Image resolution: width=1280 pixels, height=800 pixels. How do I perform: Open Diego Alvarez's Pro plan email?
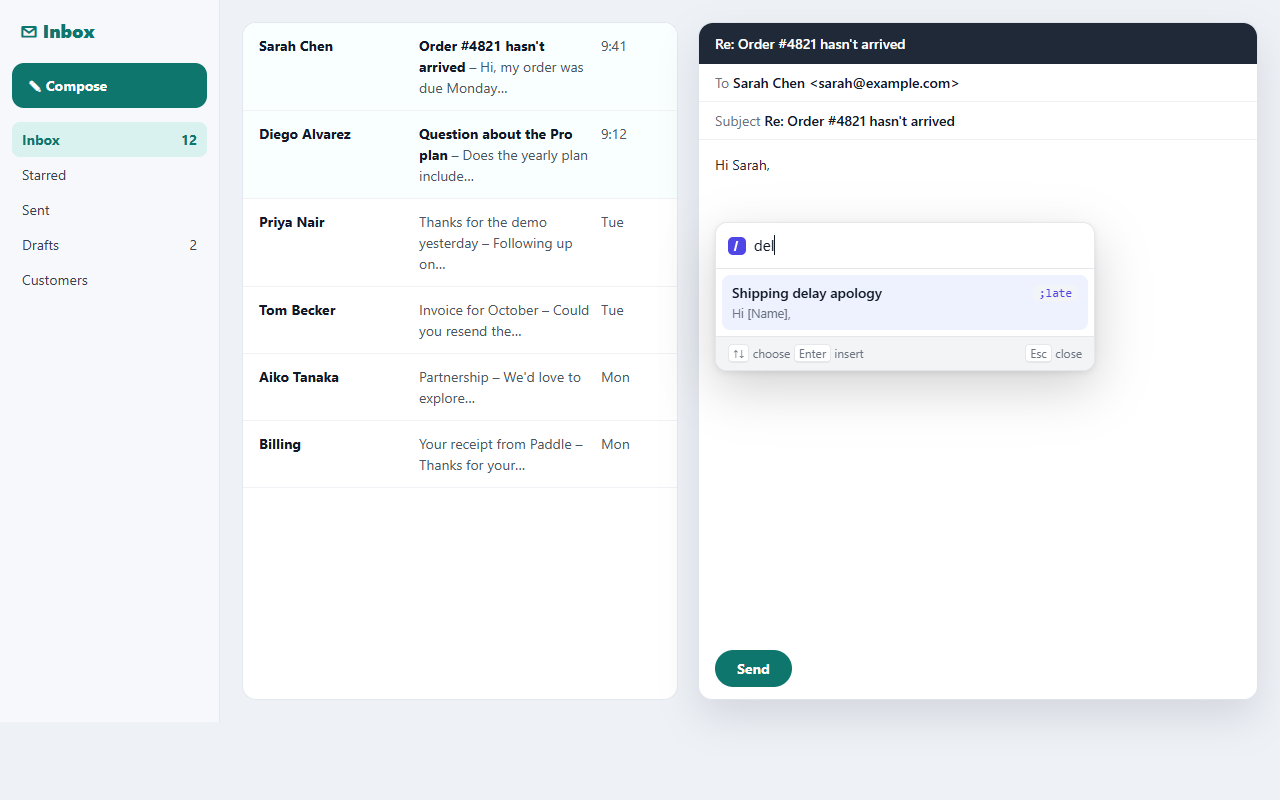pos(460,155)
